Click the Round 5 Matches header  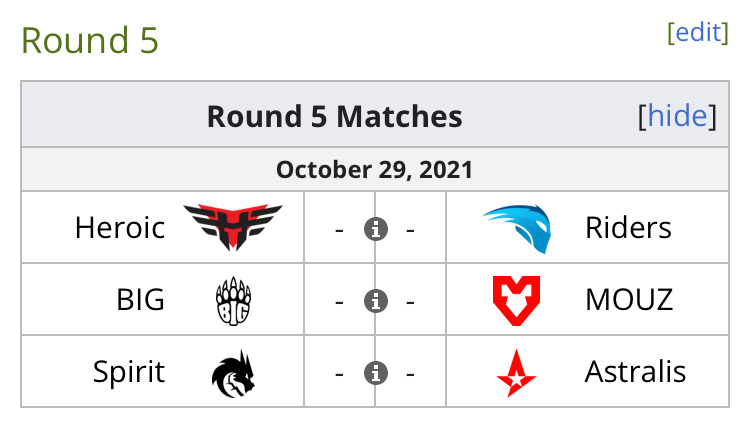coord(335,116)
